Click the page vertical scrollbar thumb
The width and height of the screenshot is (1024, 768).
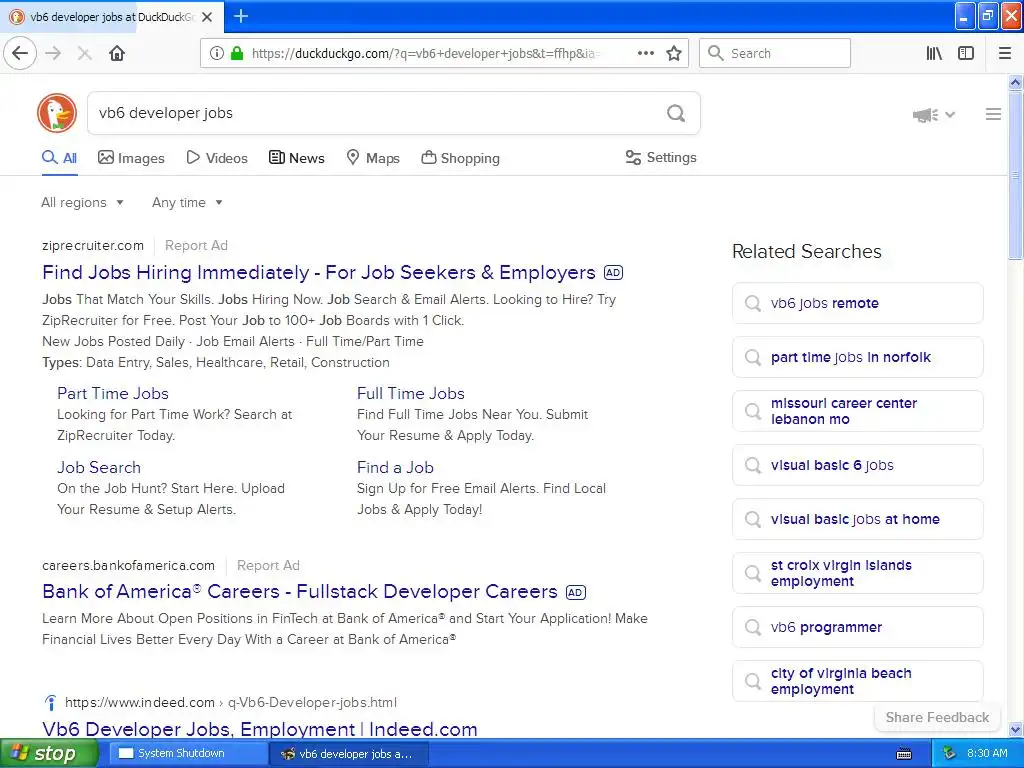pyautogui.click(x=1015, y=175)
